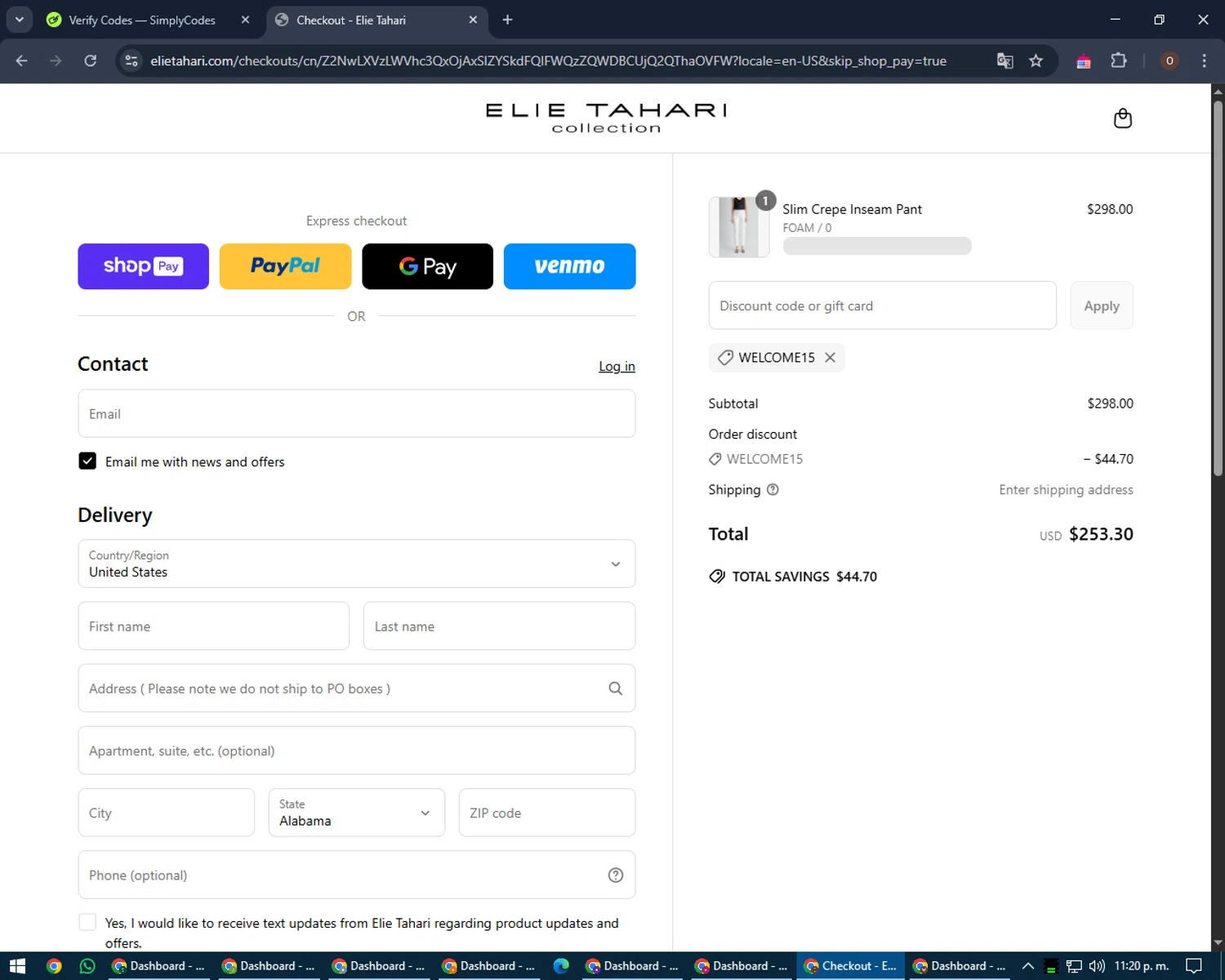Click the City field
This screenshot has width=1225, height=980.
click(167, 813)
